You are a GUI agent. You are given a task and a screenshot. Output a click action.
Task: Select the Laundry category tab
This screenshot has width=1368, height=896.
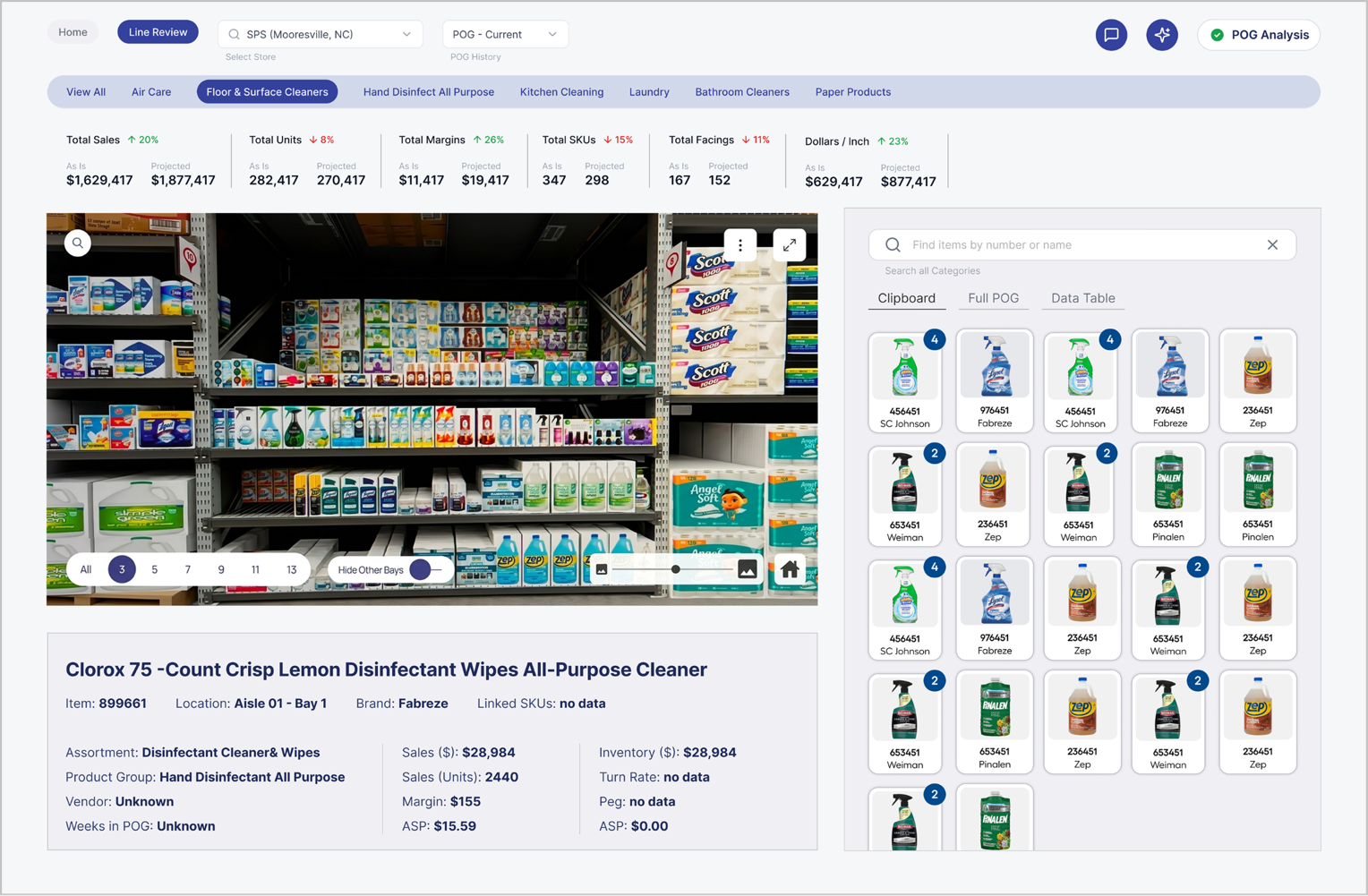point(649,91)
